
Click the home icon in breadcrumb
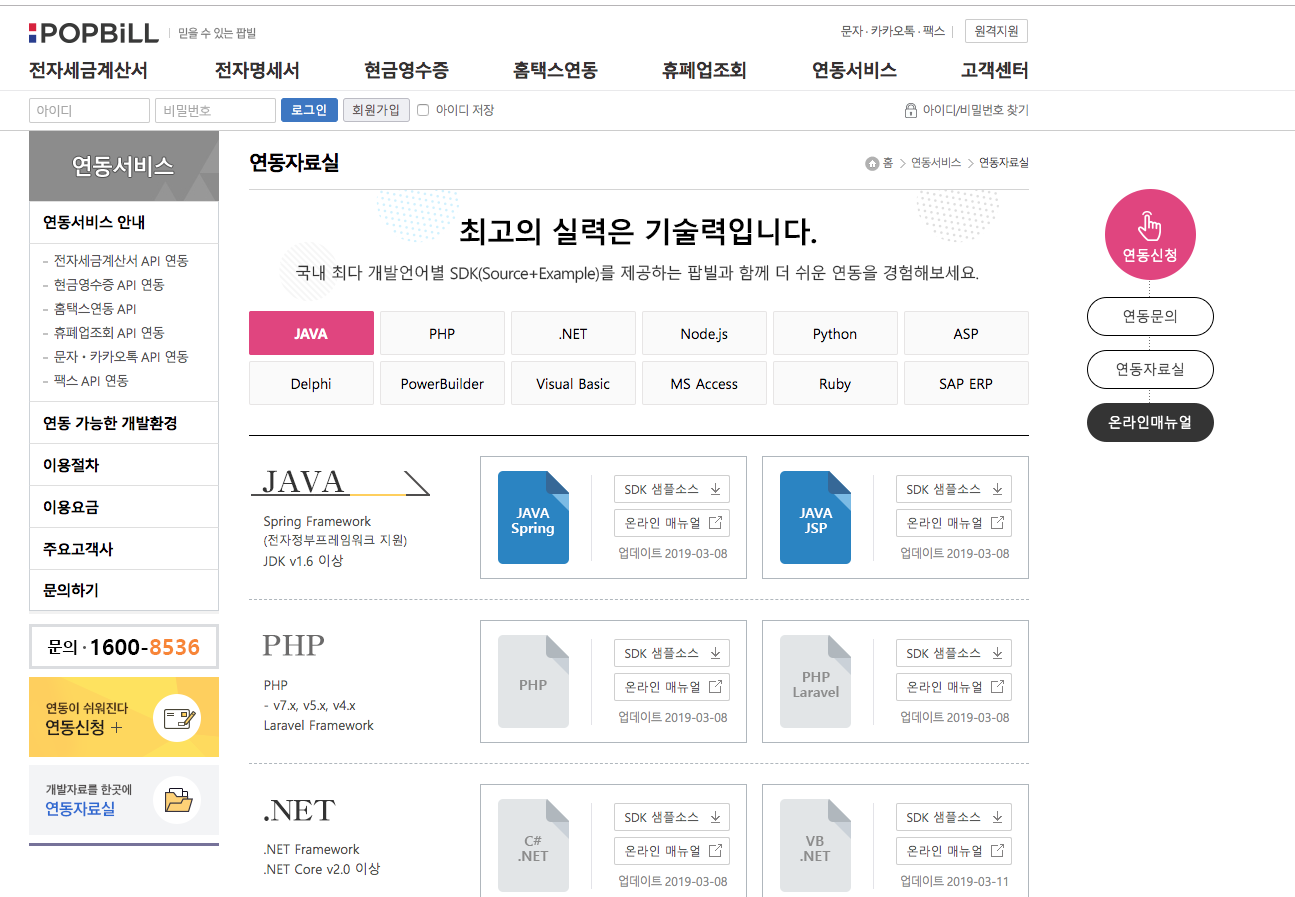[x=872, y=163]
